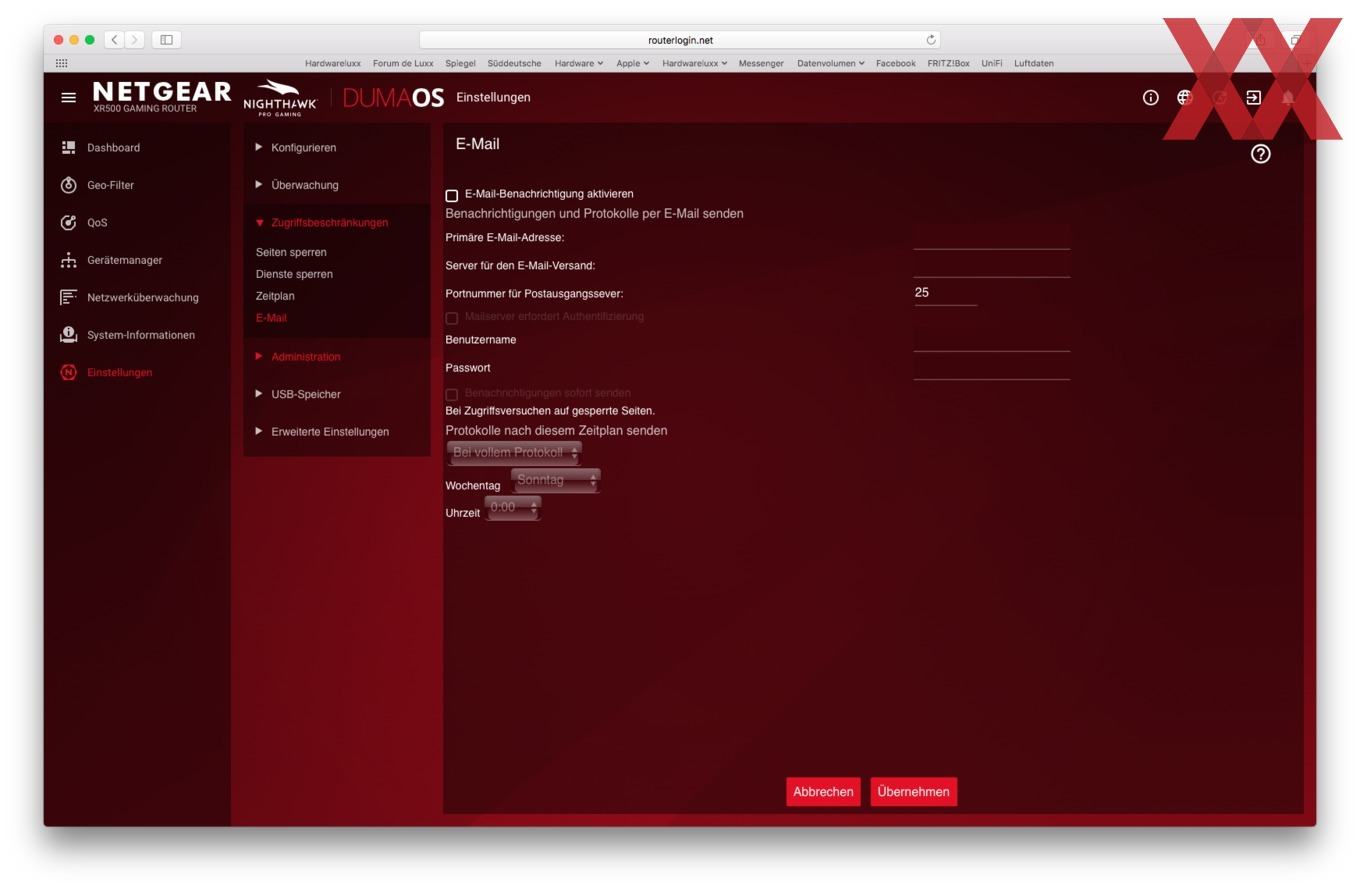Toggle Benachrichtigungen sofort senden checkbox
The height and width of the screenshot is (889, 1360).
(x=451, y=394)
